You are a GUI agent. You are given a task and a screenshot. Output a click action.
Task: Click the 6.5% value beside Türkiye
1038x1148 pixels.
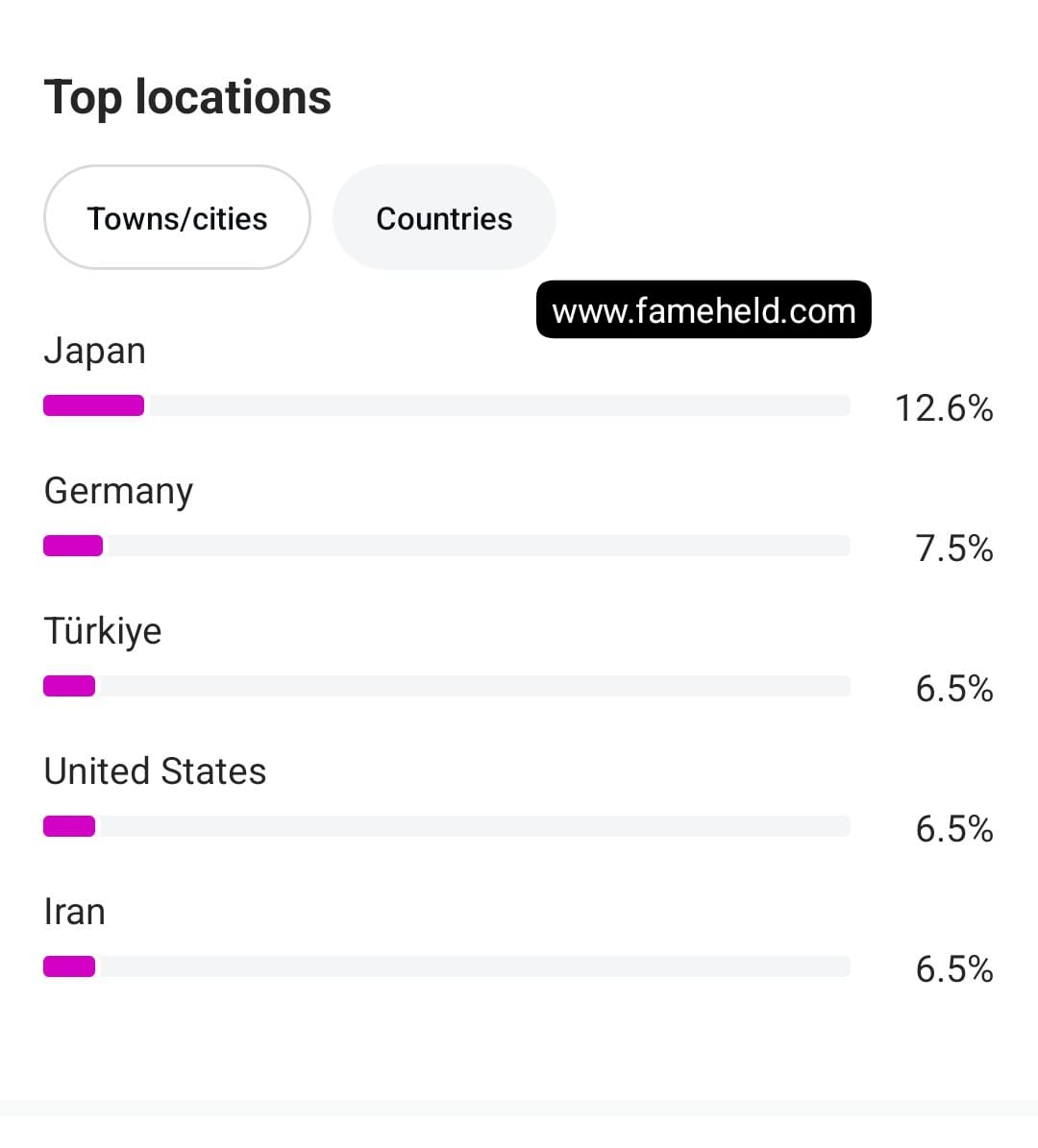pos(953,689)
